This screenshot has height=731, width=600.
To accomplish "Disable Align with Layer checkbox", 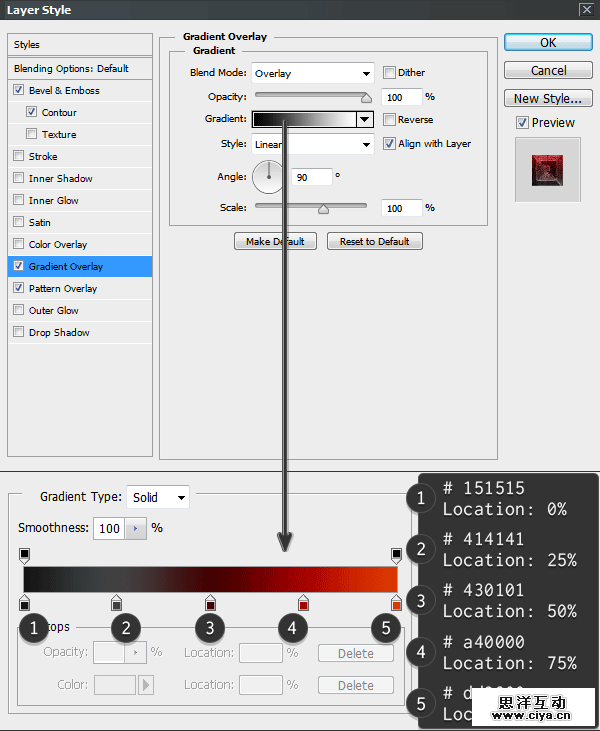I will (390, 144).
